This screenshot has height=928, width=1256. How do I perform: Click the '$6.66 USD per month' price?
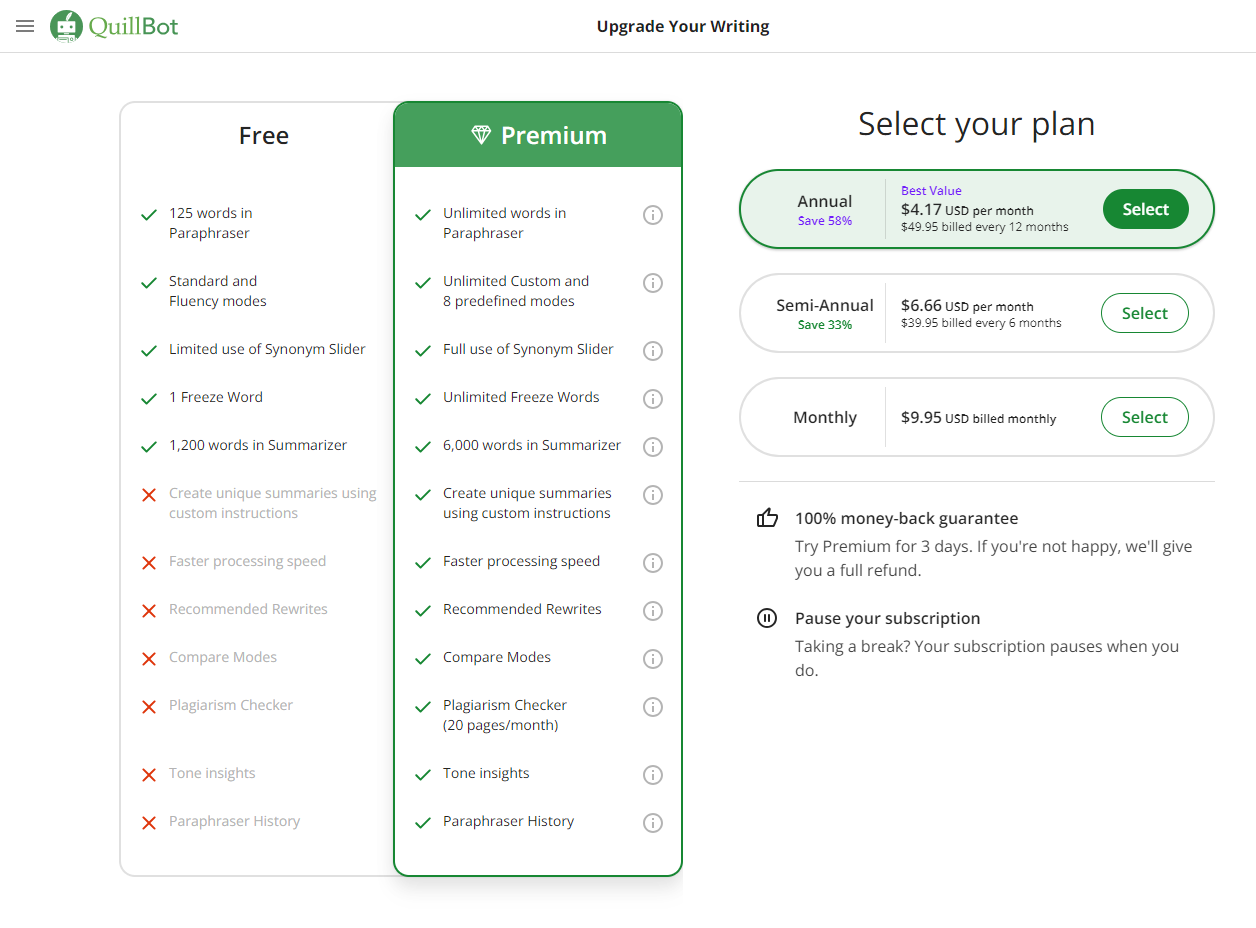click(x=967, y=306)
